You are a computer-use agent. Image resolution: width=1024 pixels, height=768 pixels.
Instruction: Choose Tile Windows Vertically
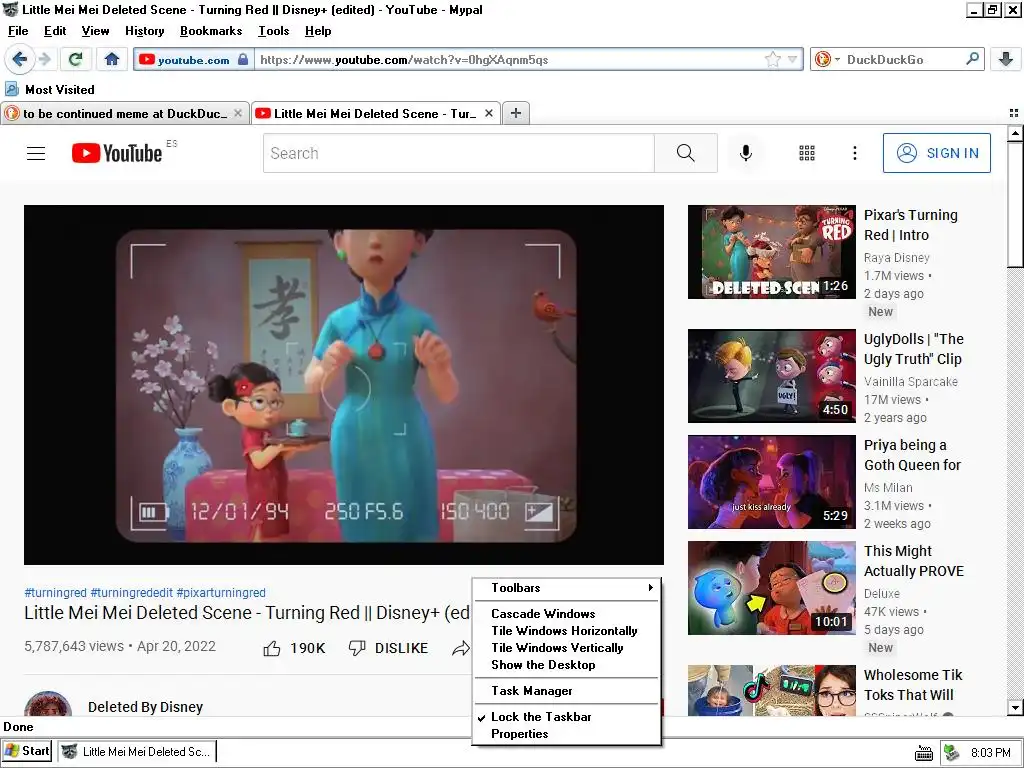pos(566,648)
